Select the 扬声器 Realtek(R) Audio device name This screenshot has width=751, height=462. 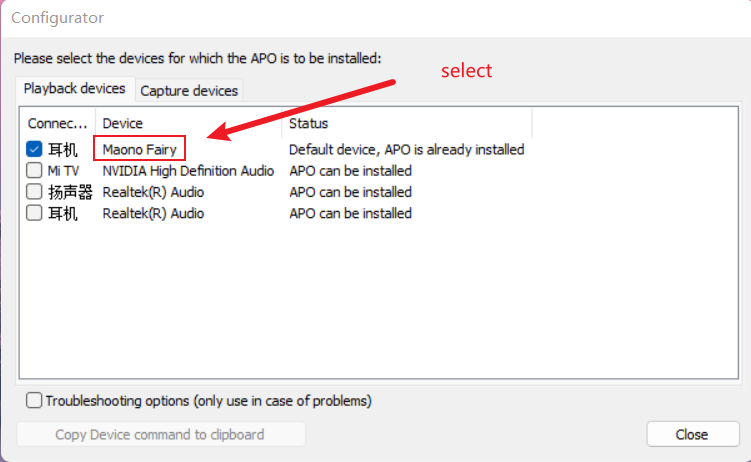click(x=153, y=192)
